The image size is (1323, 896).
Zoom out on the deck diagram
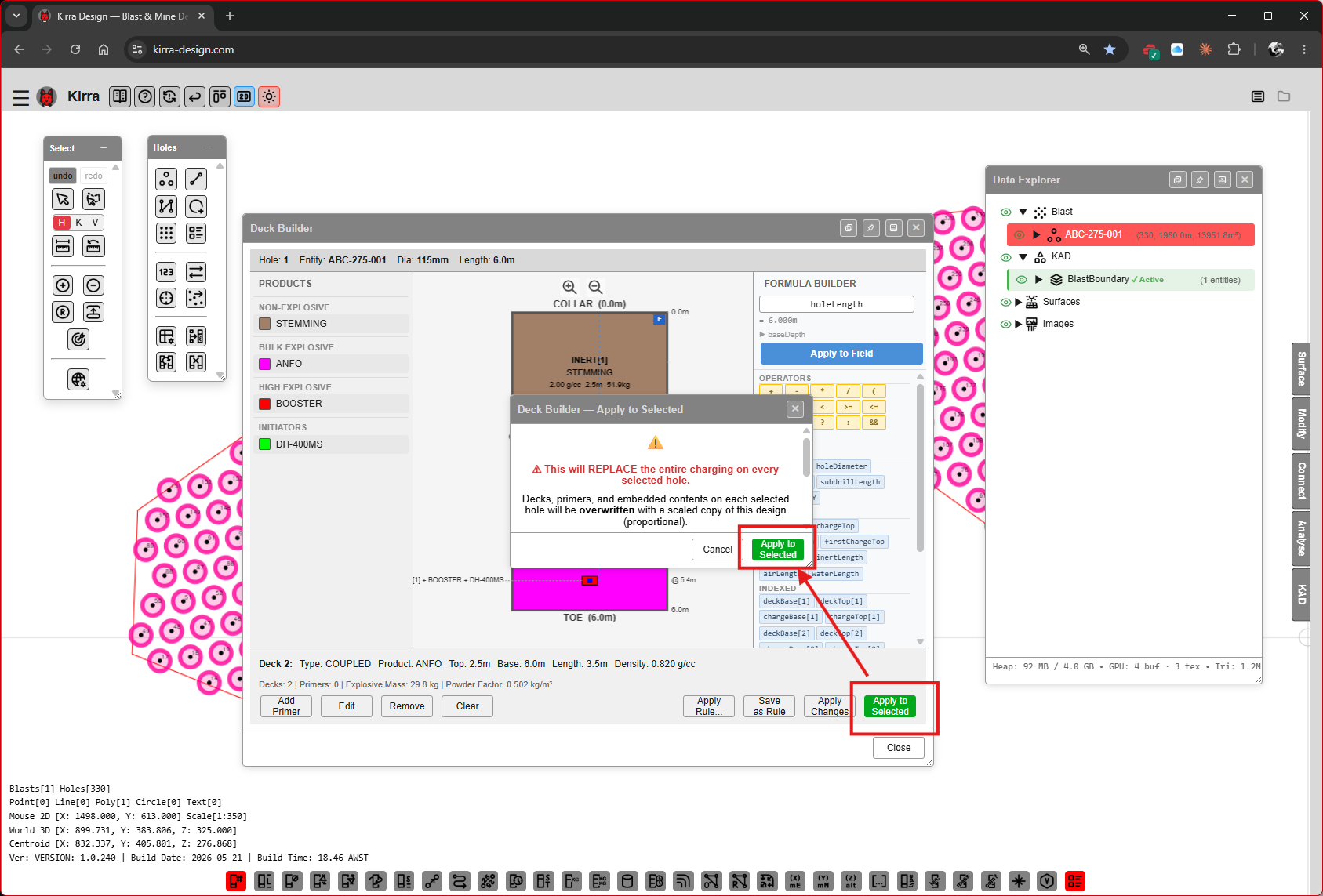coord(595,288)
